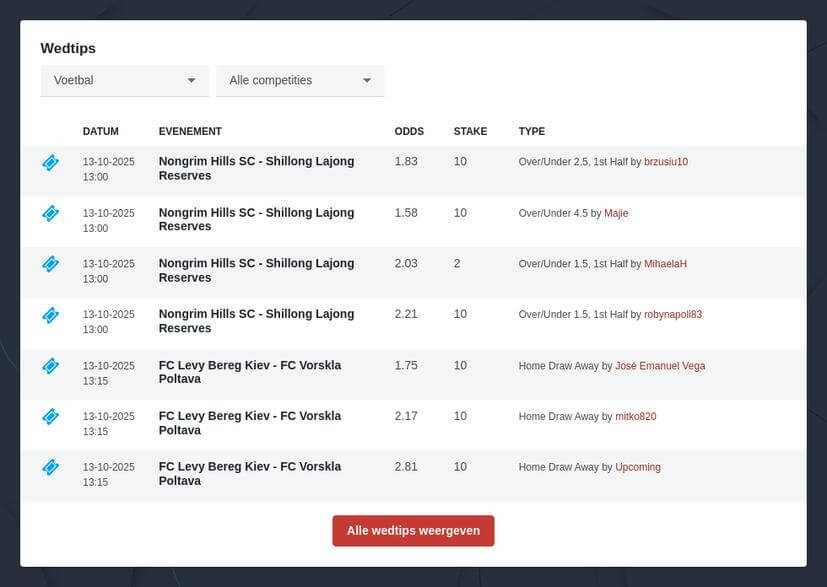Click the ODDS column header

[409, 131]
